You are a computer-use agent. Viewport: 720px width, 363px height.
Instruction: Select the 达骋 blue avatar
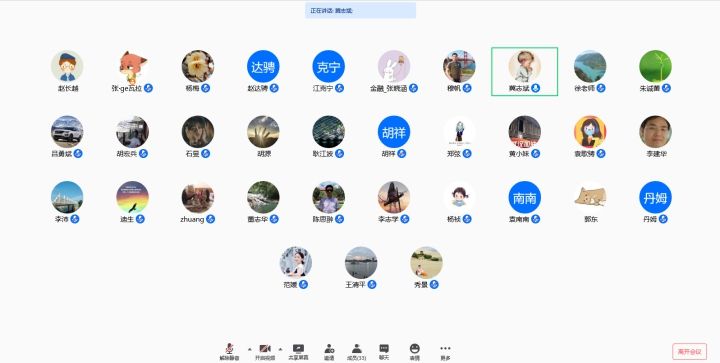pyautogui.click(x=263, y=67)
